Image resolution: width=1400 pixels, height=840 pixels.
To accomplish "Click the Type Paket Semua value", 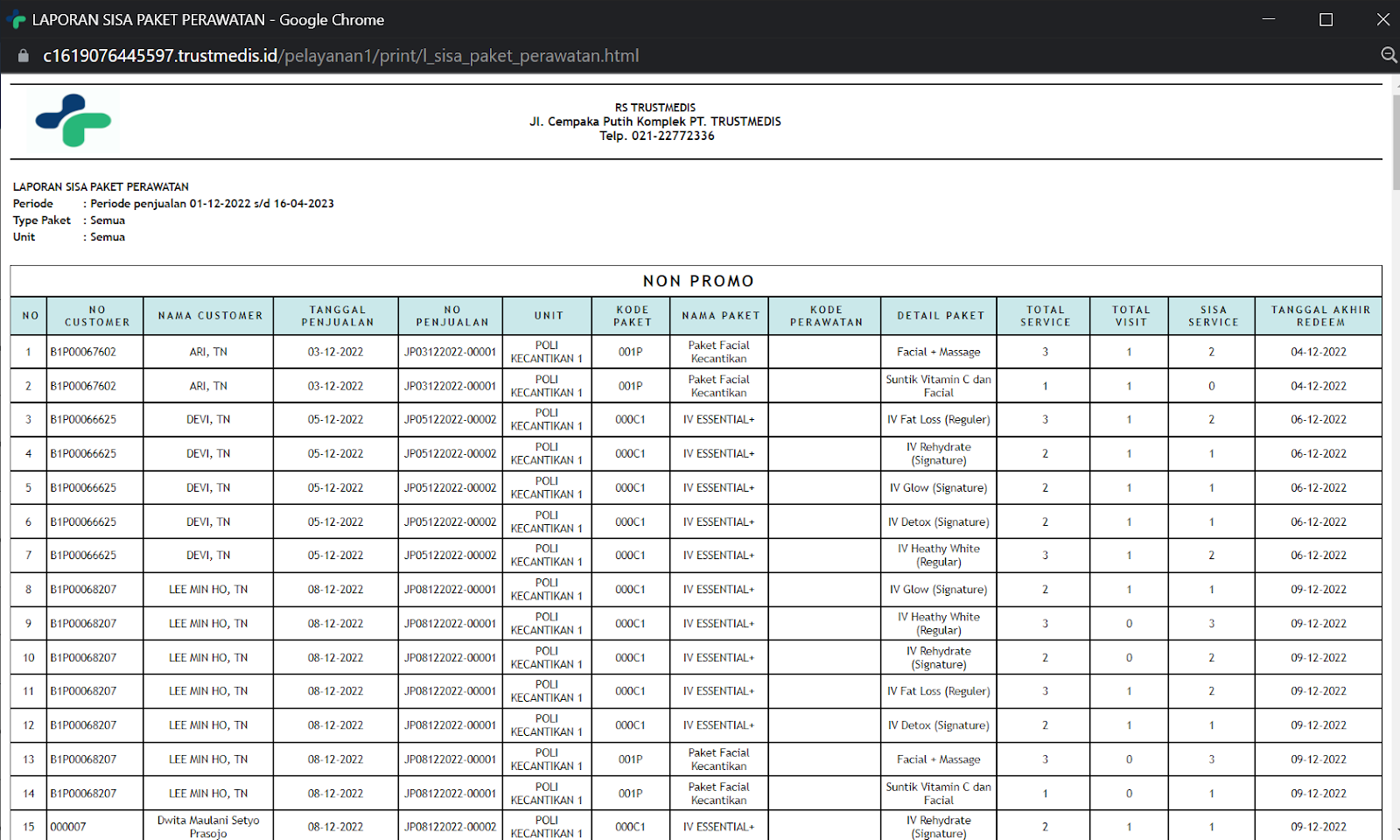I will (108, 220).
